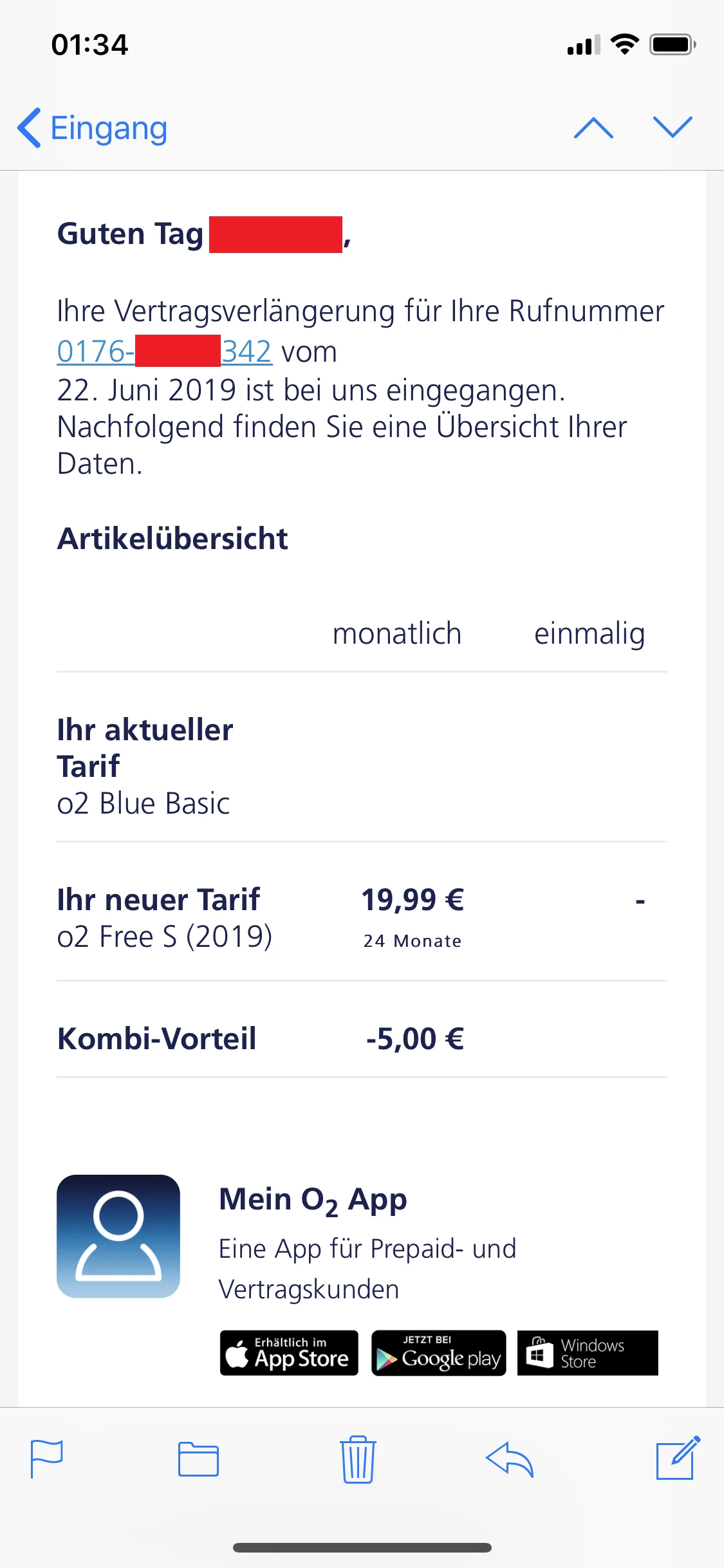This screenshot has height=1568, width=724.
Task: Open the Google Play download badge
Action: (x=439, y=1353)
